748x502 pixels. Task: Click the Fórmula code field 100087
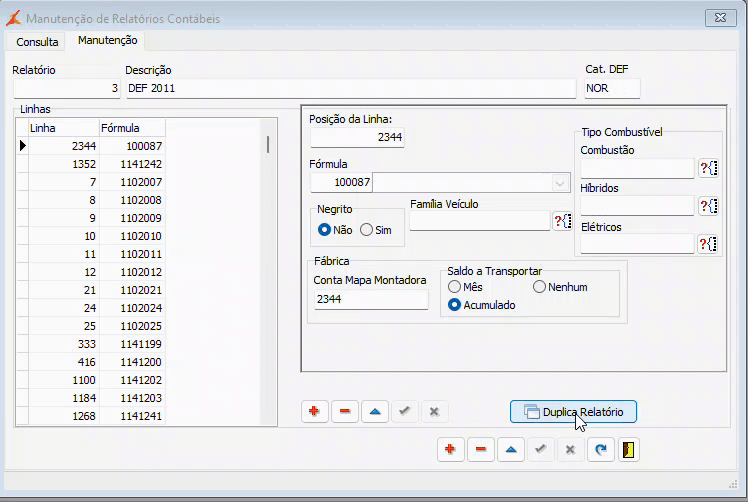click(341, 182)
